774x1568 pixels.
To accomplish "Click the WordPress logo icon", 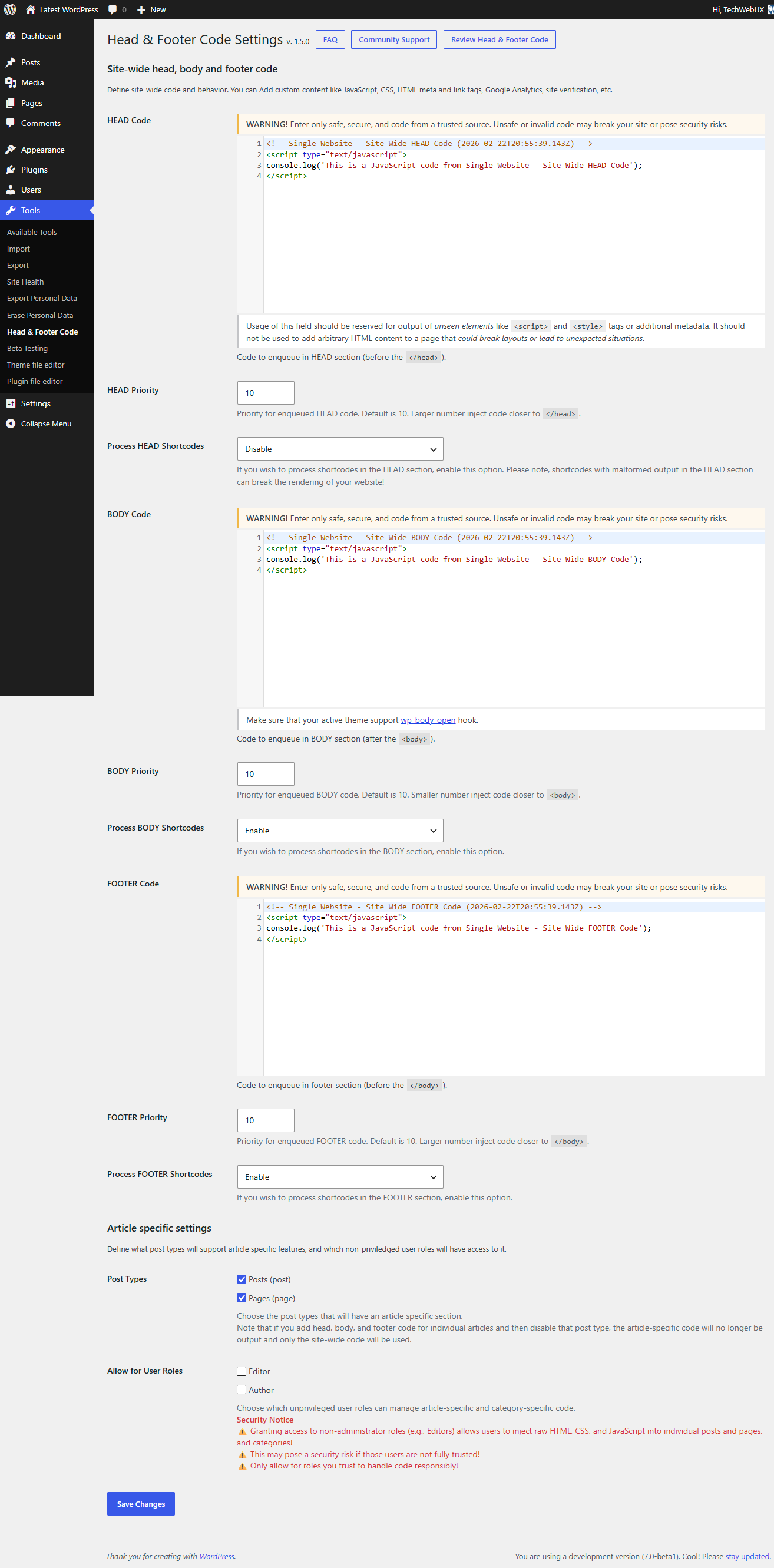I will (11, 9).
